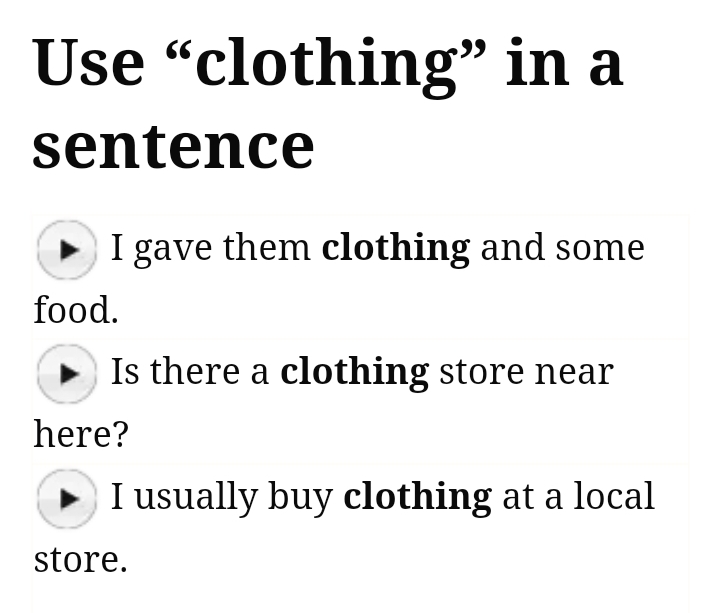Play audio for "I usually buy clothing" sentence

coord(66,497)
